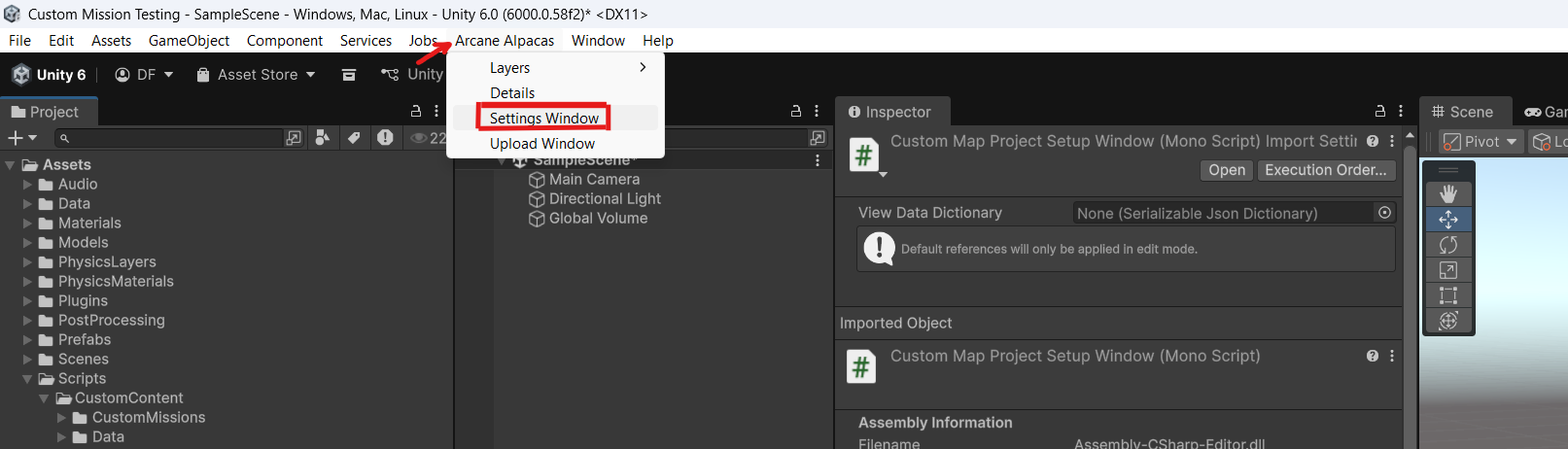Click the C# script icon in Import Settings
This screenshot has height=449, width=1568.
[864, 155]
